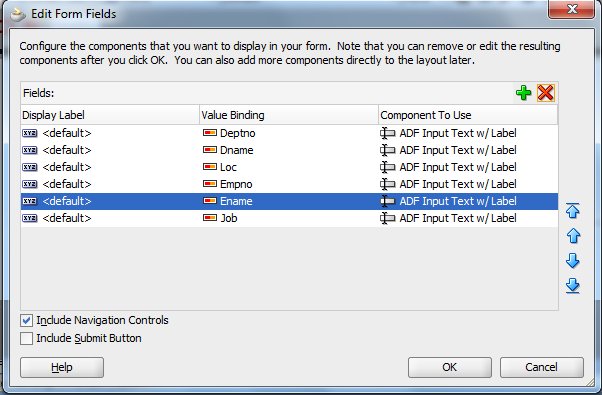Add a new field with green plus icon
This screenshot has width=602, height=395.
pos(523,93)
